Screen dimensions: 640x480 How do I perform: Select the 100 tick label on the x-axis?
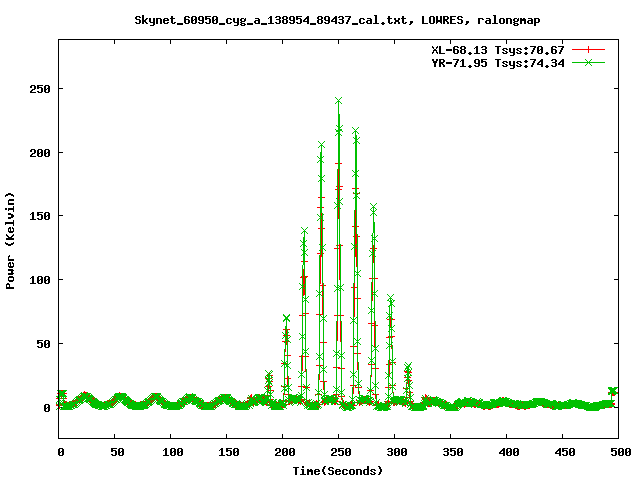pyautogui.click(x=171, y=453)
